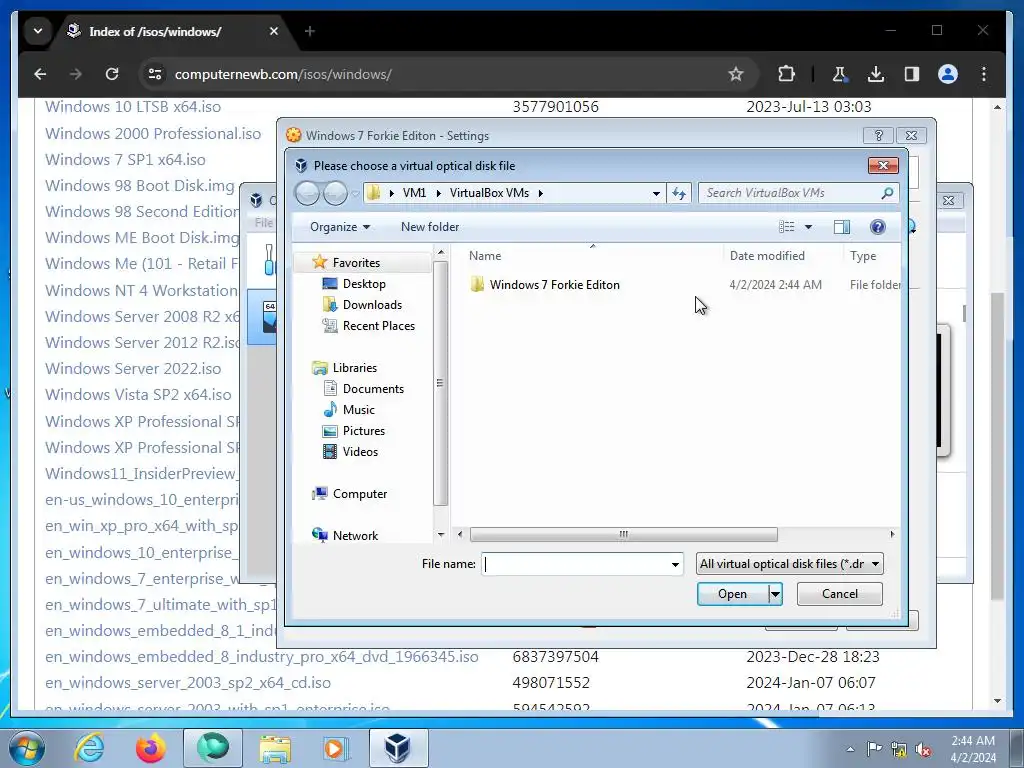The image size is (1024, 768).
Task: Click horizontal scrollbar in file list
Action: coord(624,534)
